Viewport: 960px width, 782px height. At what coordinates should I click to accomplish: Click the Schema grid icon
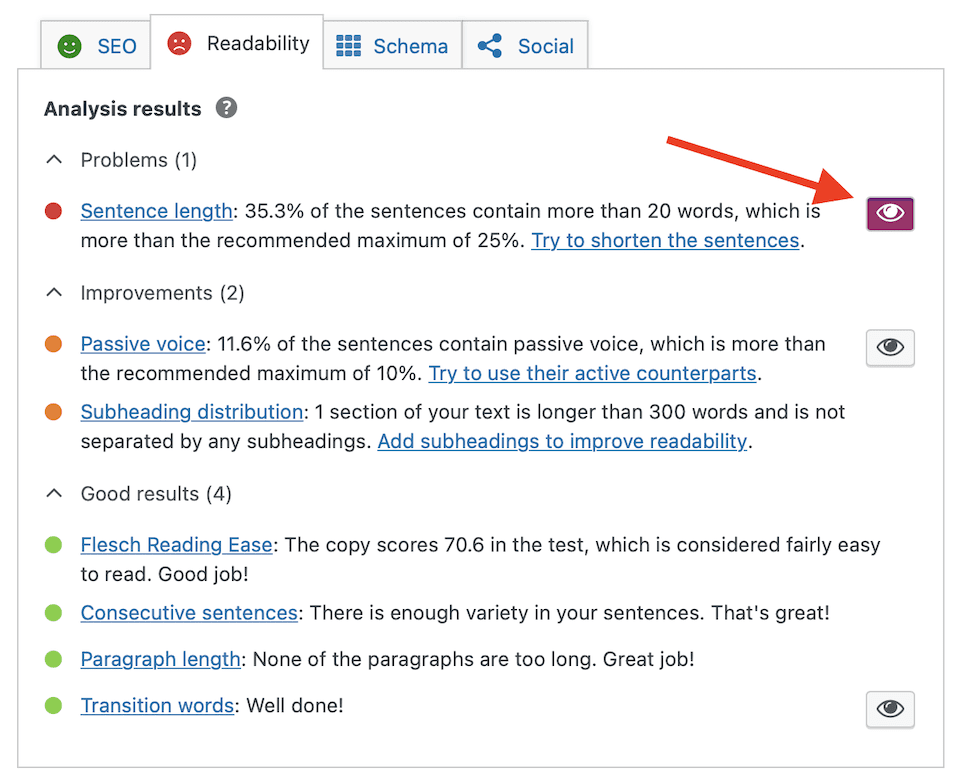point(348,45)
